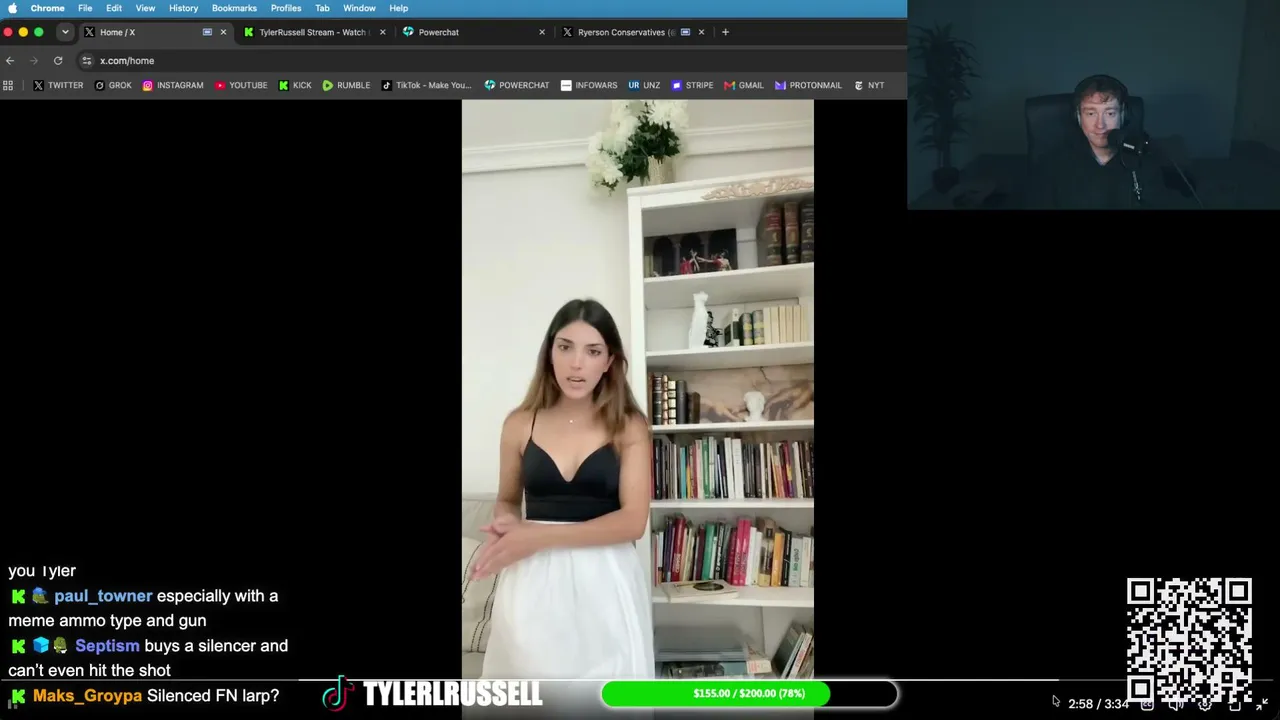View site information for x.com
This screenshot has height=720, width=1280.
tap(87, 61)
